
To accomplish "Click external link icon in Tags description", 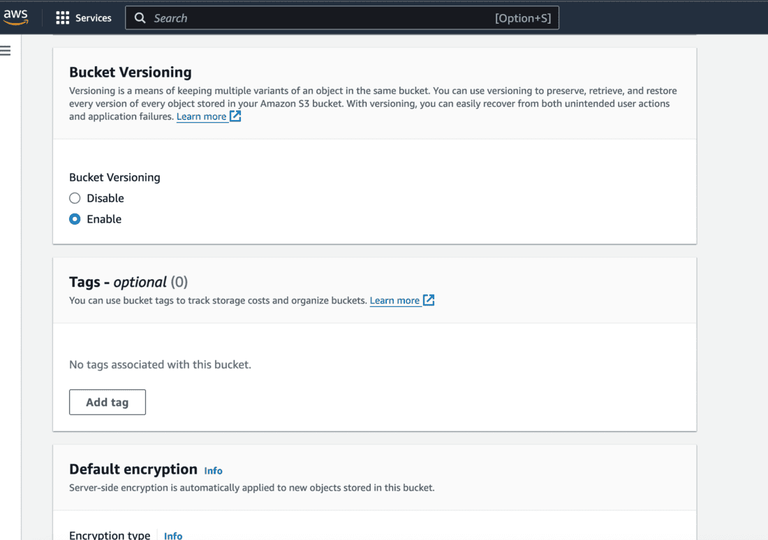I will point(428,300).
